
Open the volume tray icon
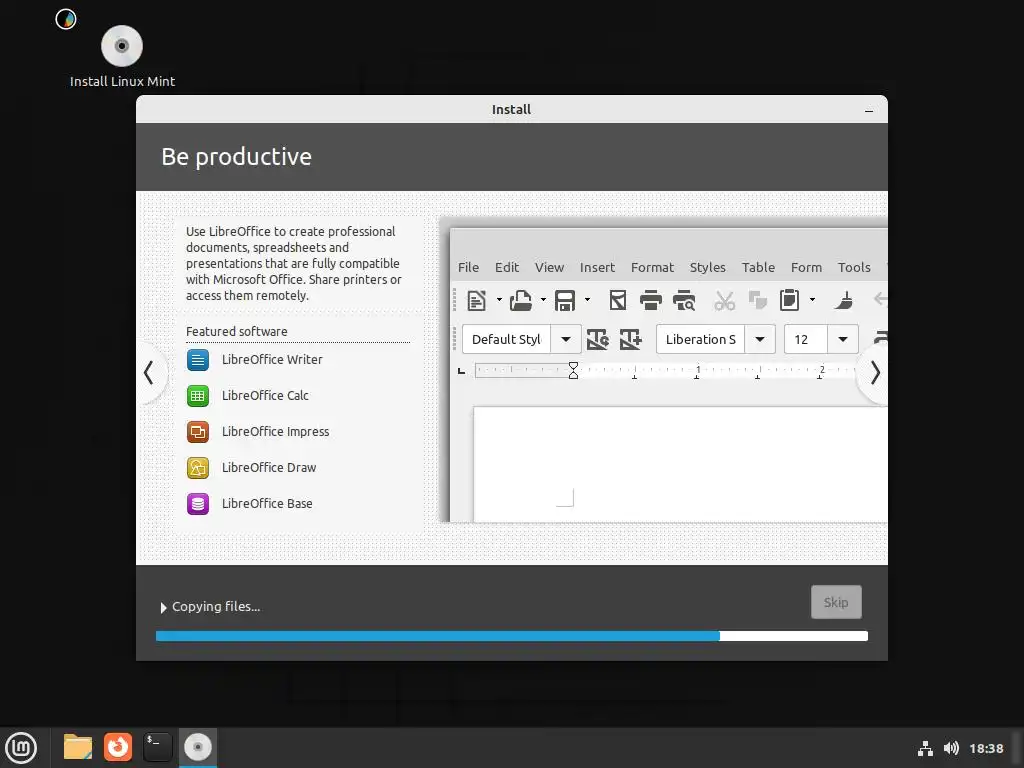tap(951, 748)
